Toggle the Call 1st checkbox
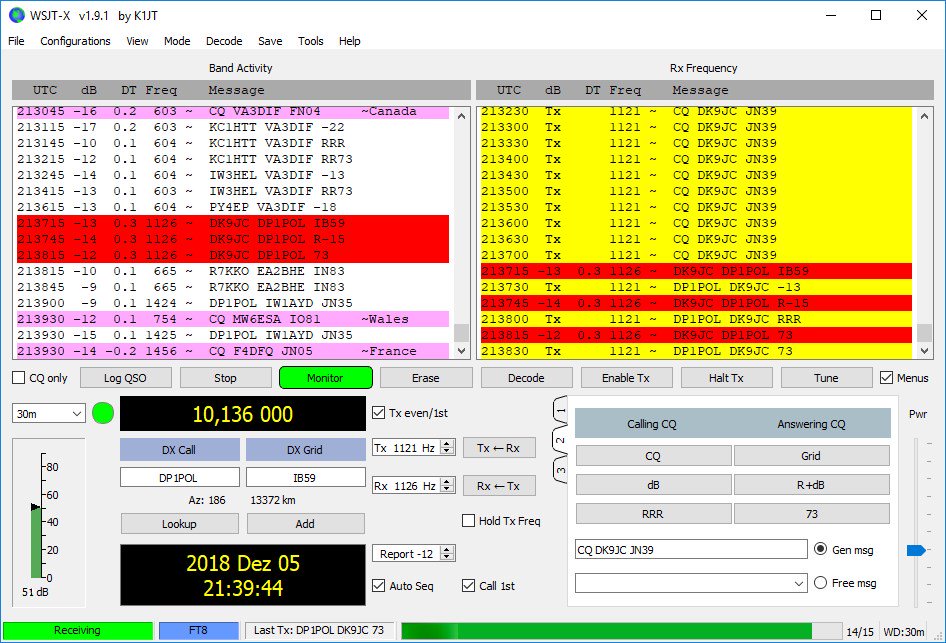The height and width of the screenshot is (643, 946). pyautogui.click(x=468, y=586)
